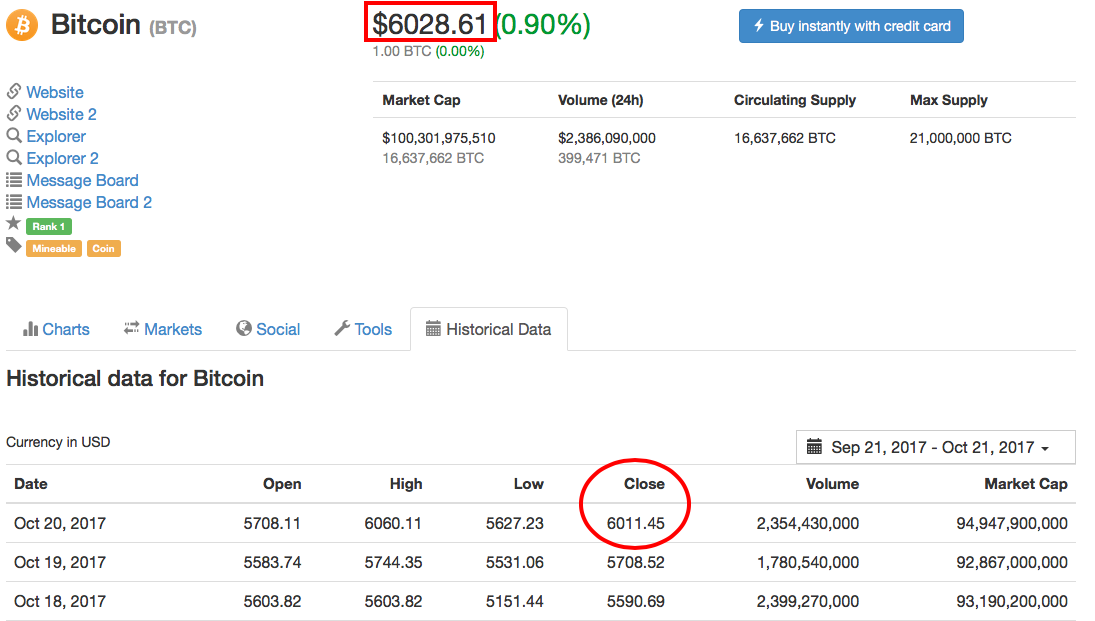Click the list icon beside Message Board 2
The height and width of the screenshot is (621, 1095).
tap(13, 201)
